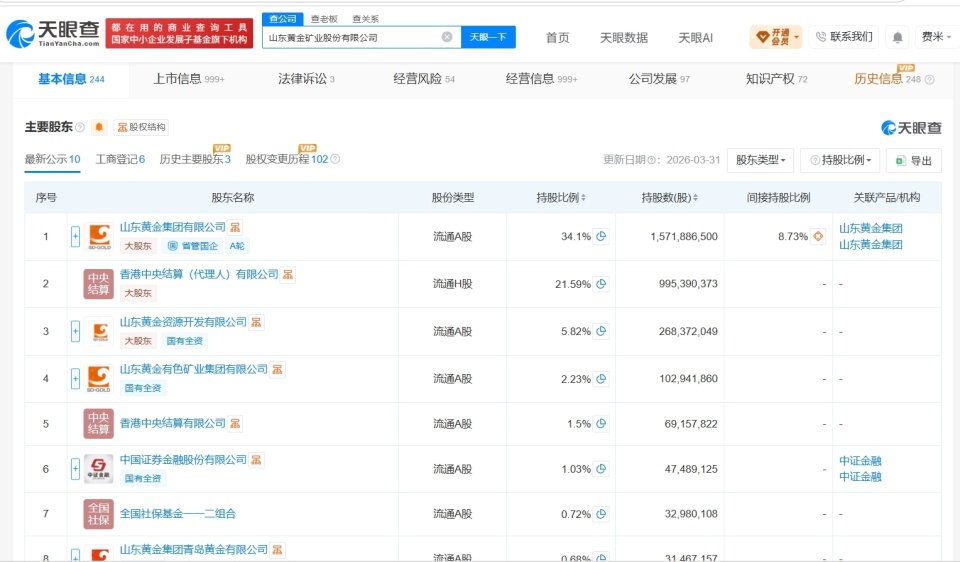Open equity chart icon beside 香港中央结算有限公司
The width and height of the screenshot is (960, 562).
pyautogui.click(x=235, y=423)
